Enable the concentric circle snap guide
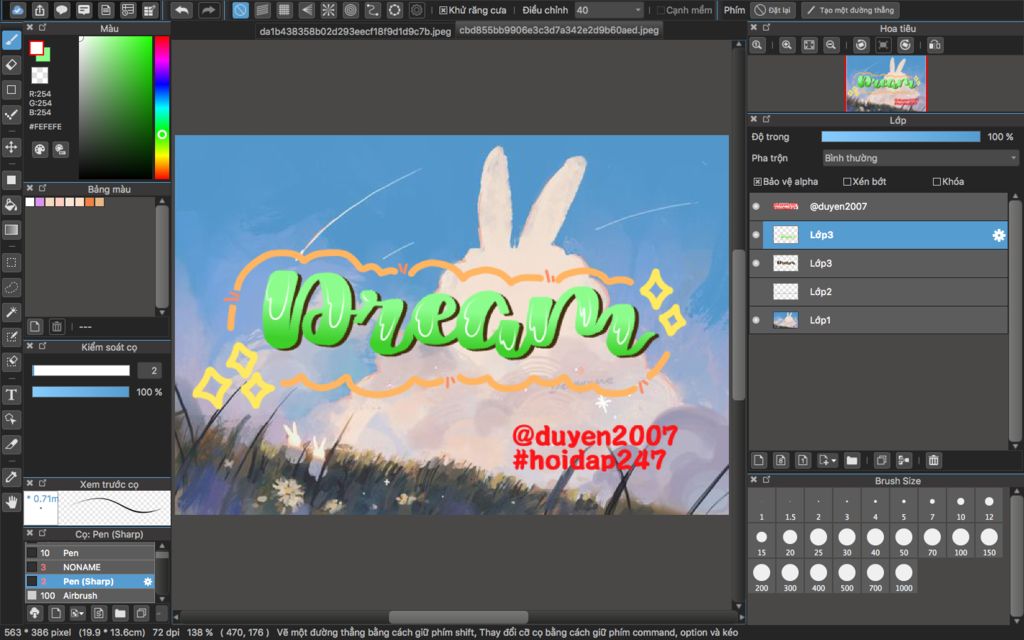 click(x=351, y=10)
